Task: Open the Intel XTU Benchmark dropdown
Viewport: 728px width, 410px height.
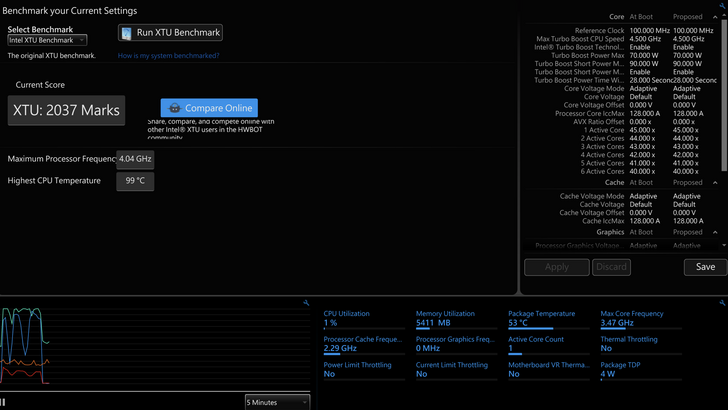Action: click(x=47, y=40)
